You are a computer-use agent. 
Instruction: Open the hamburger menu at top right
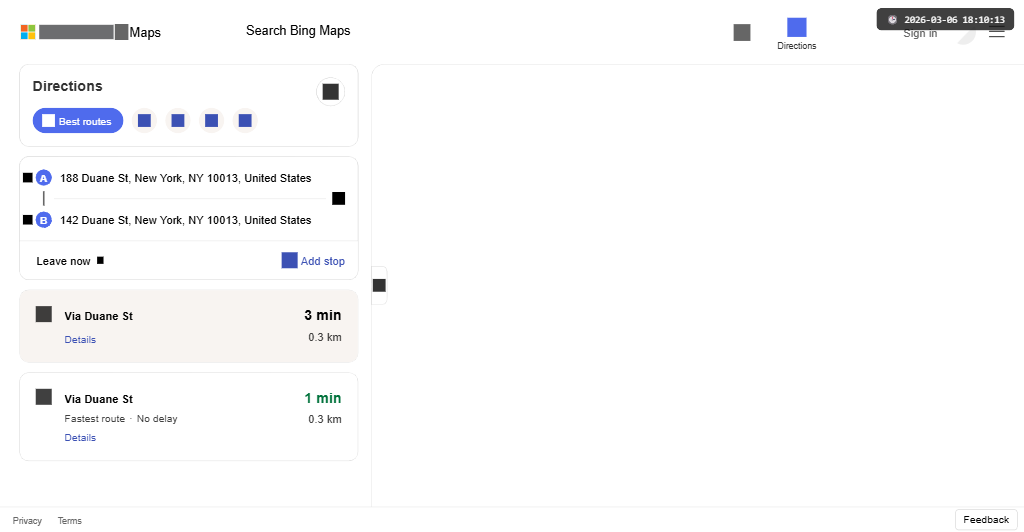[997, 33]
